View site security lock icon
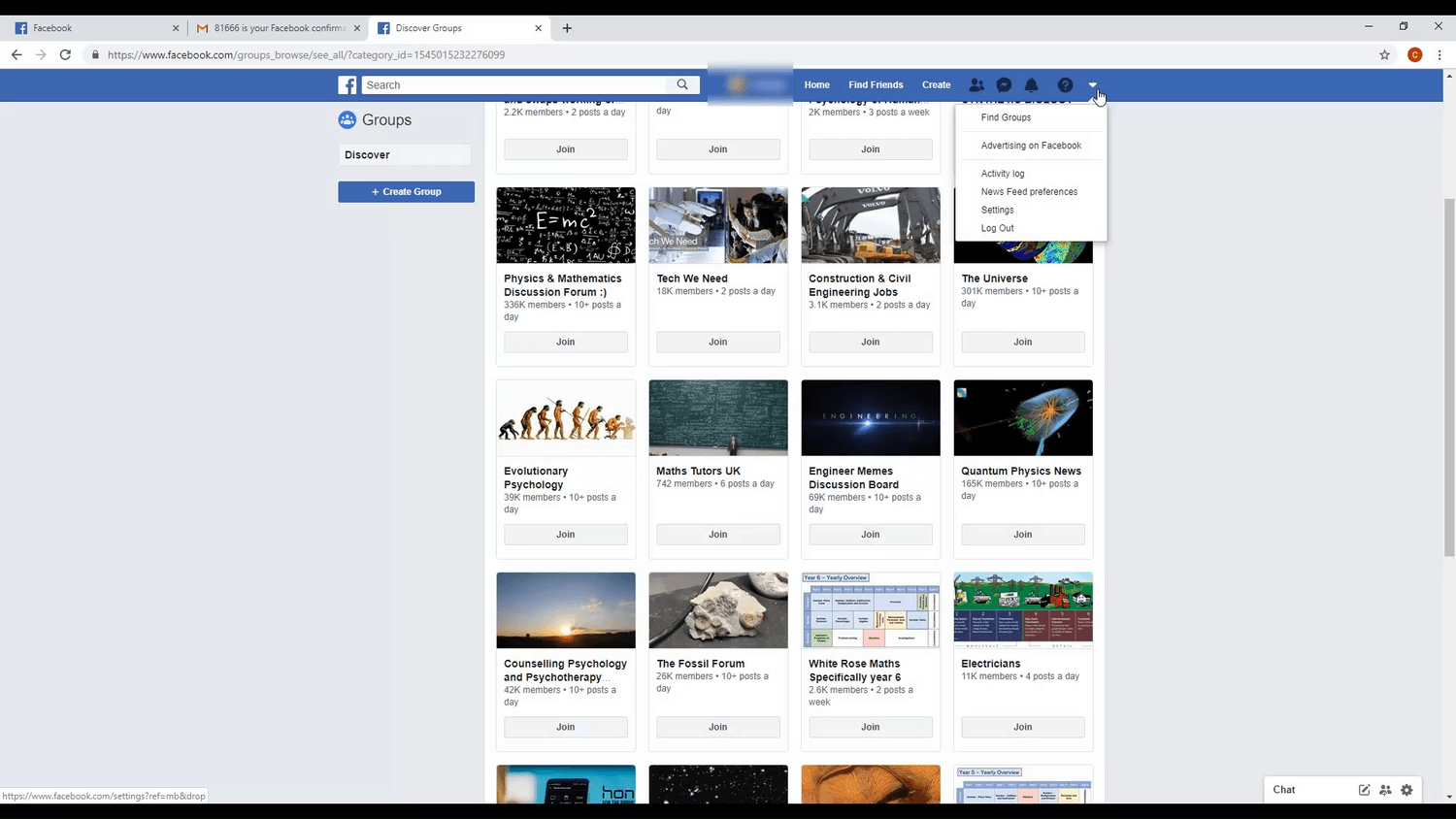 point(95,55)
